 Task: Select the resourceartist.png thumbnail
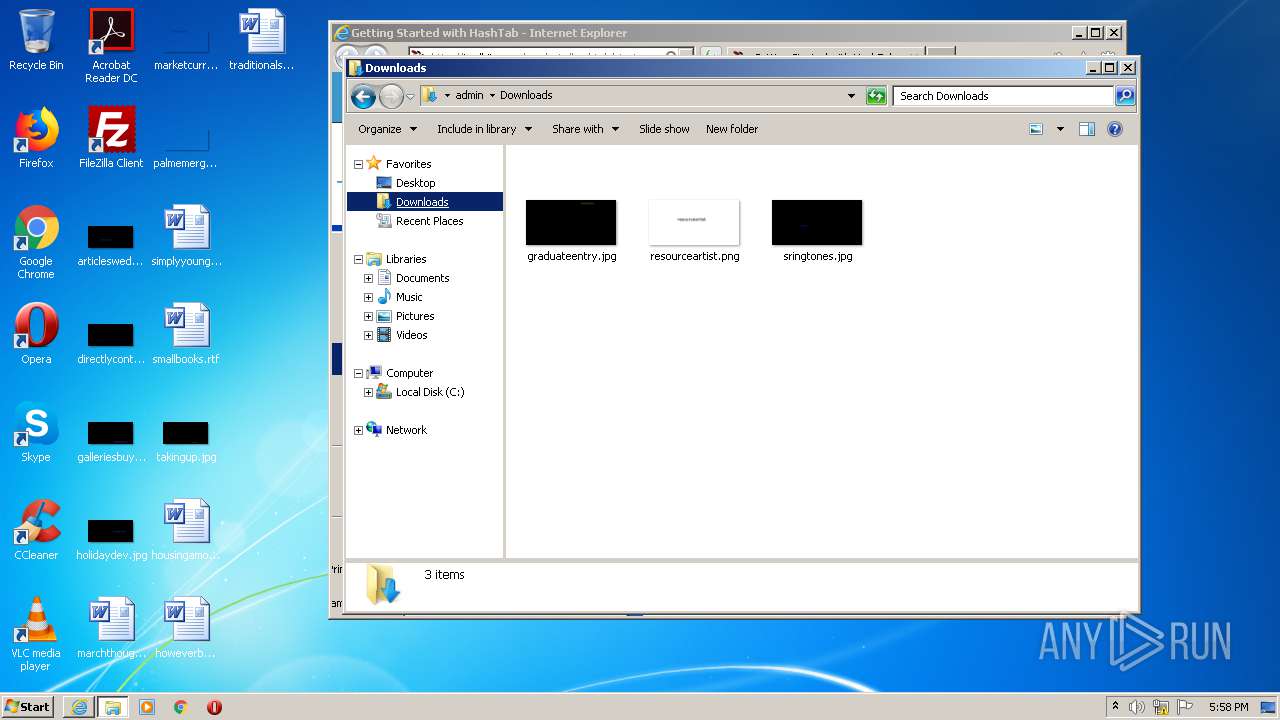(x=694, y=231)
